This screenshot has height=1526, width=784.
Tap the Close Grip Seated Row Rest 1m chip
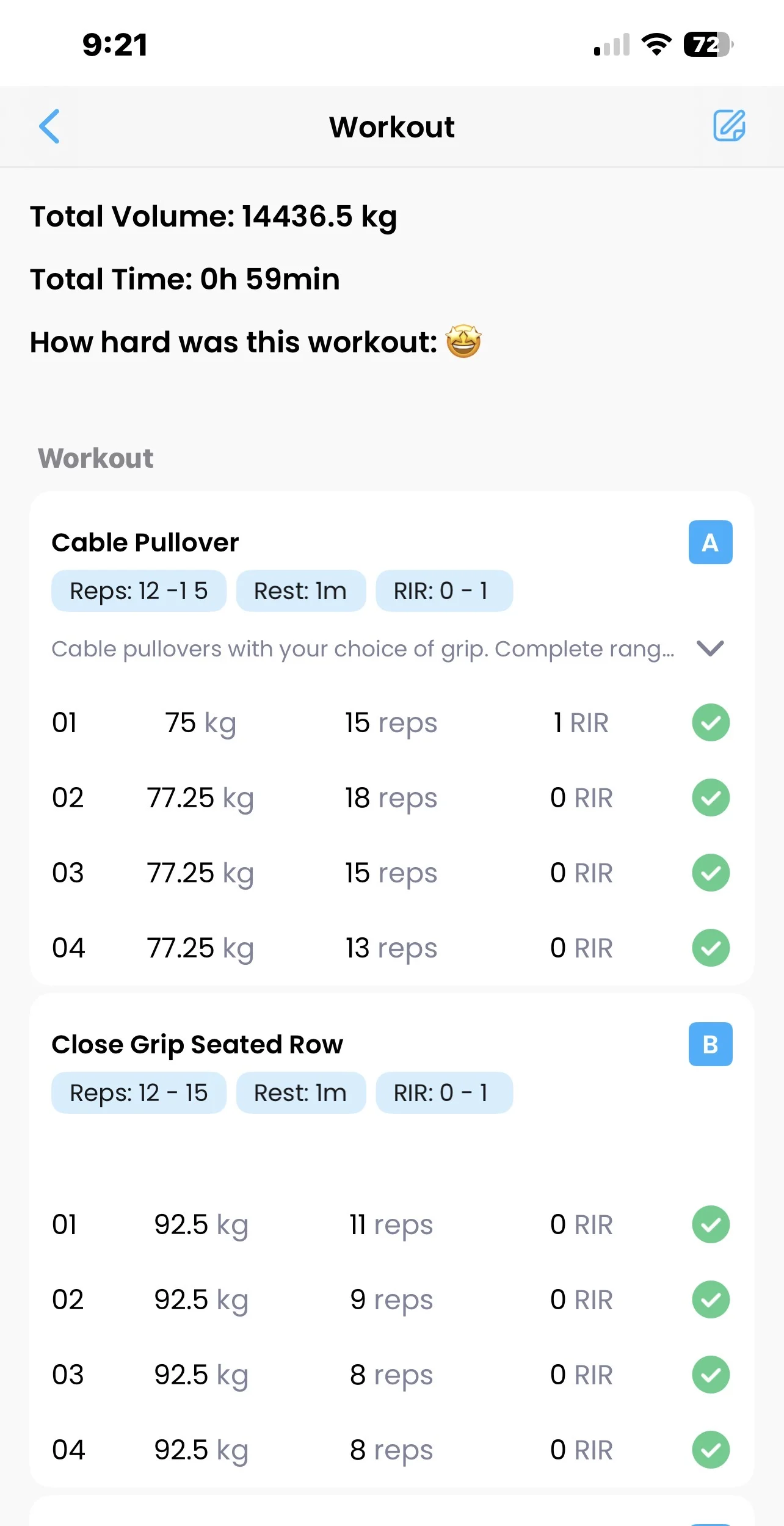coord(300,1093)
